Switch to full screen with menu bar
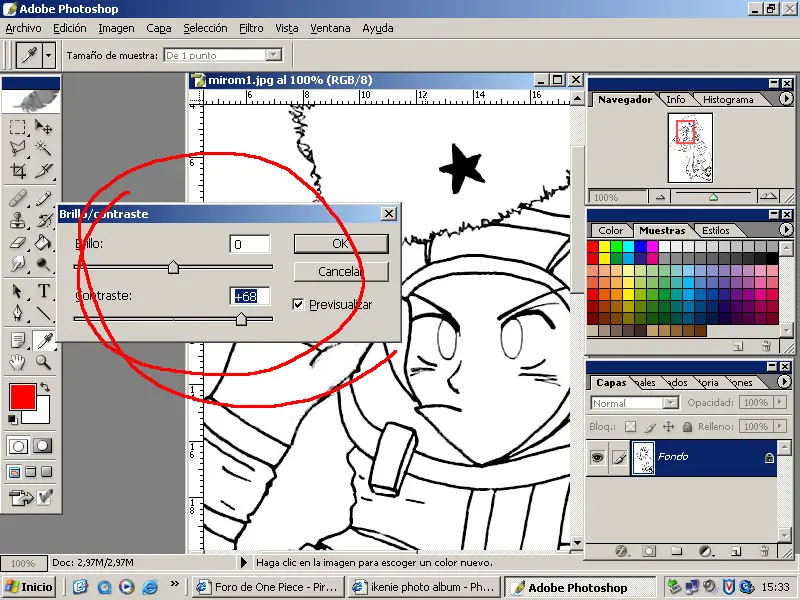 click(x=31, y=472)
